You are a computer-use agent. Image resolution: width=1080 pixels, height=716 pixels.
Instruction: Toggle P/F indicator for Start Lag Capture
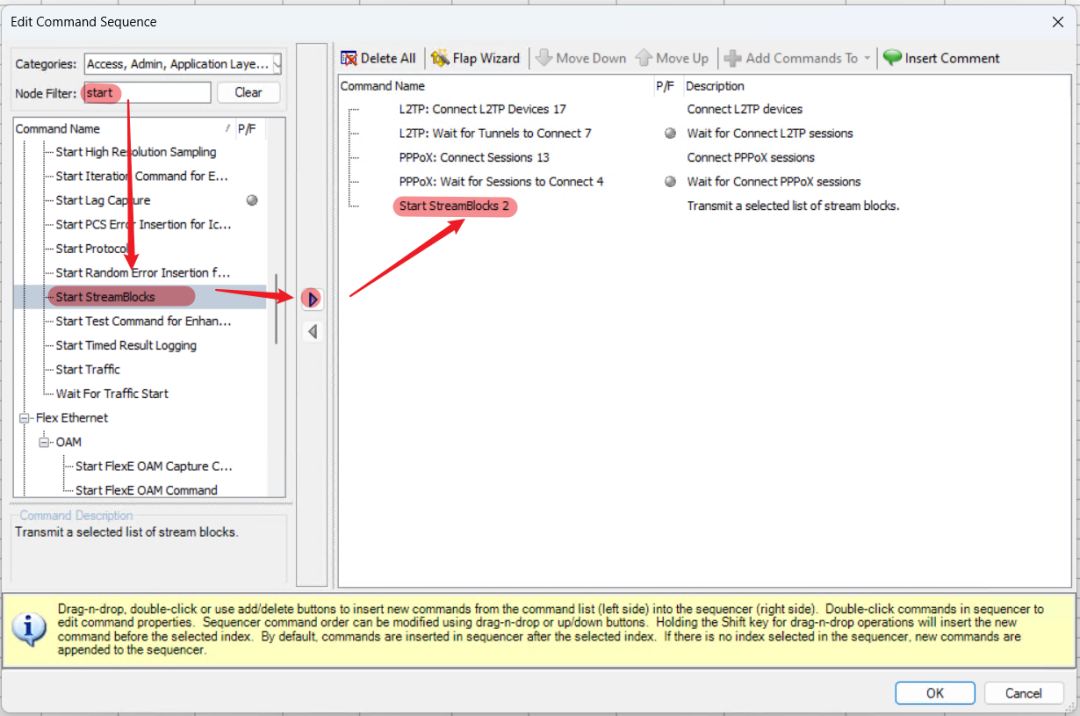coord(252,200)
